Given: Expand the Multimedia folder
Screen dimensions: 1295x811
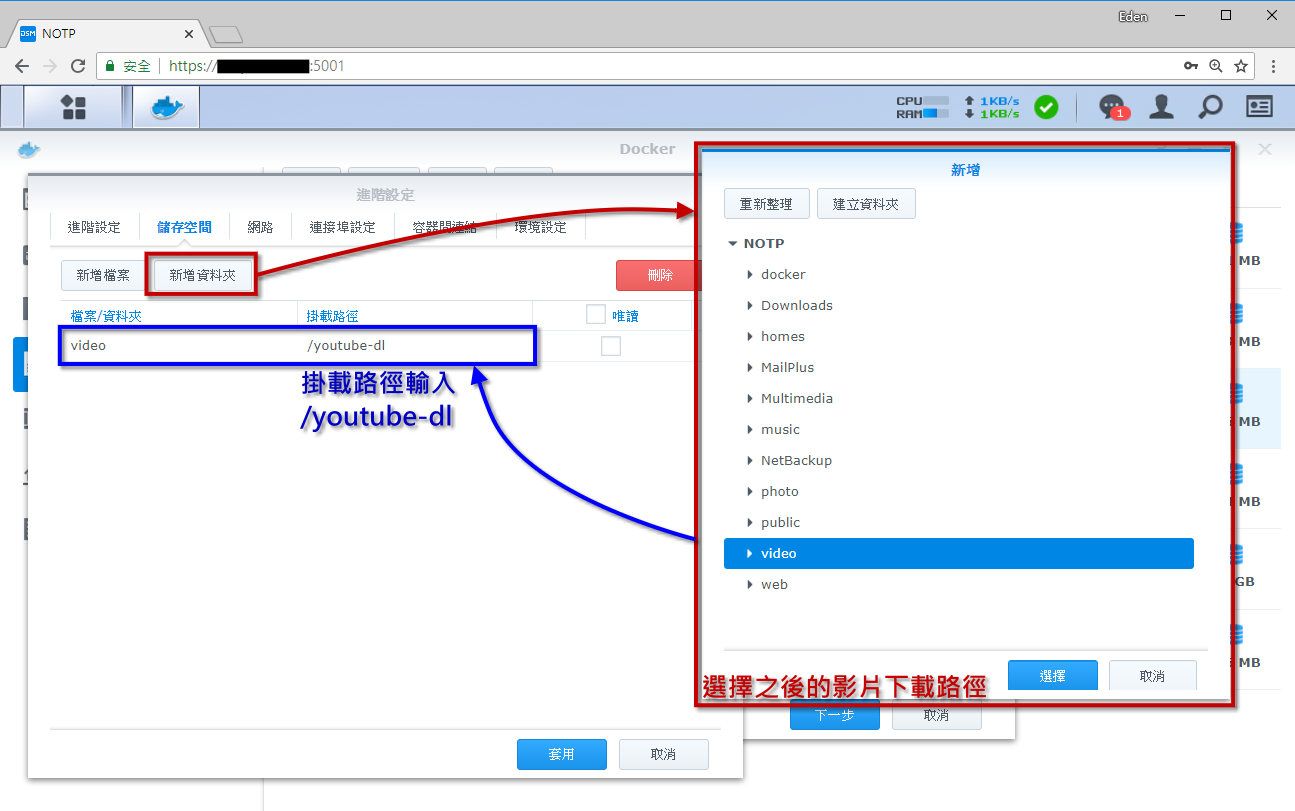Looking at the screenshot, I should point(750,398).
